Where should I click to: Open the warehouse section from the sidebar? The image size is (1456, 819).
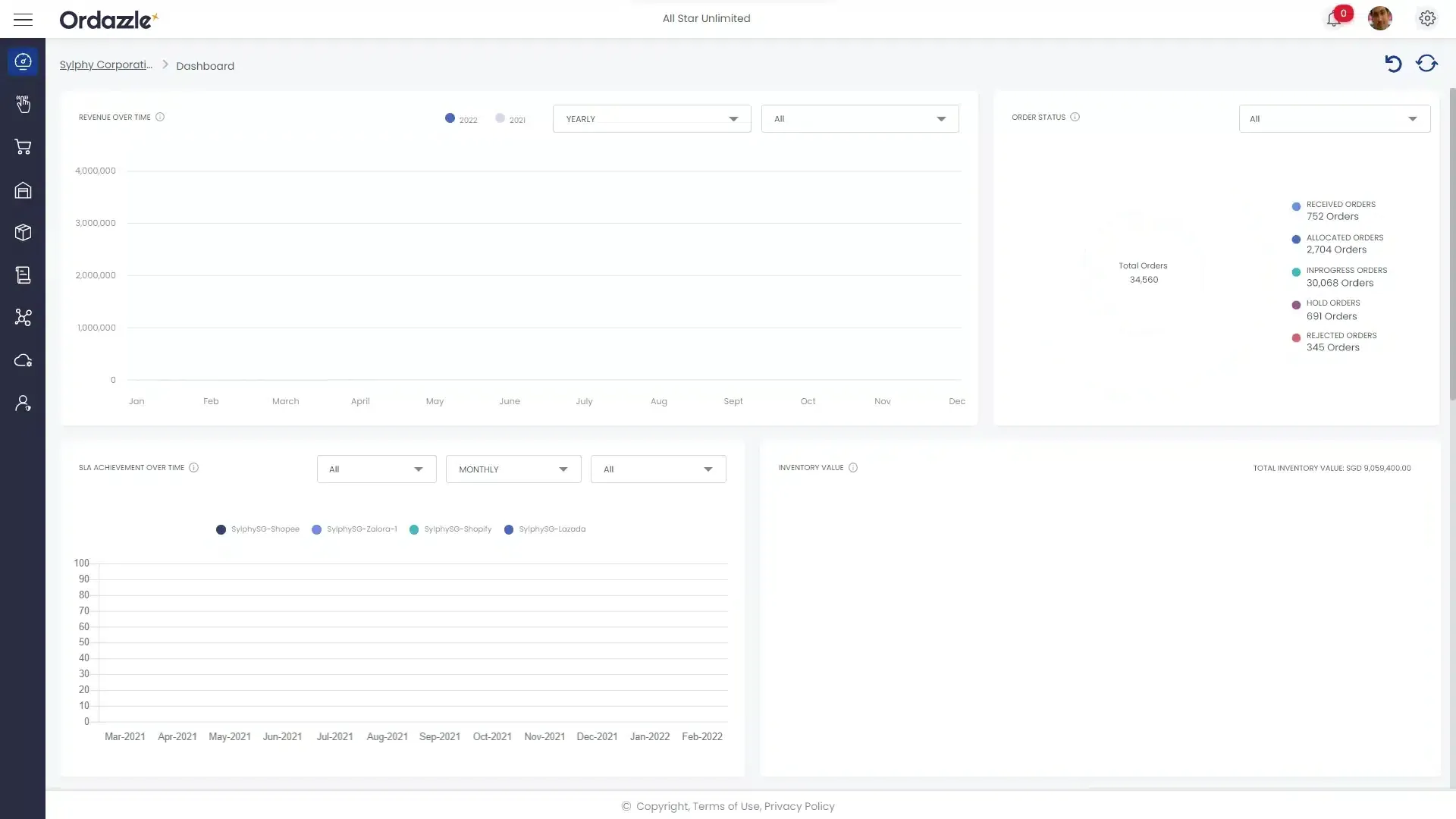coord(23,190)
